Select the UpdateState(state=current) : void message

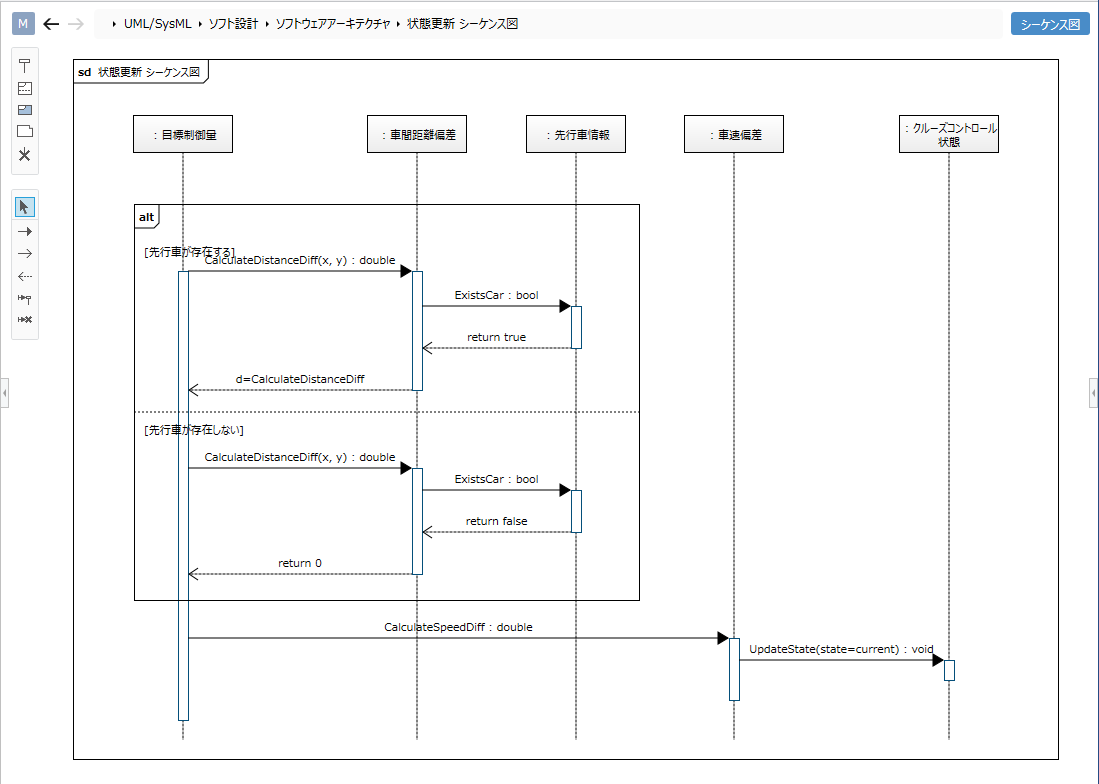coord(841,649)
